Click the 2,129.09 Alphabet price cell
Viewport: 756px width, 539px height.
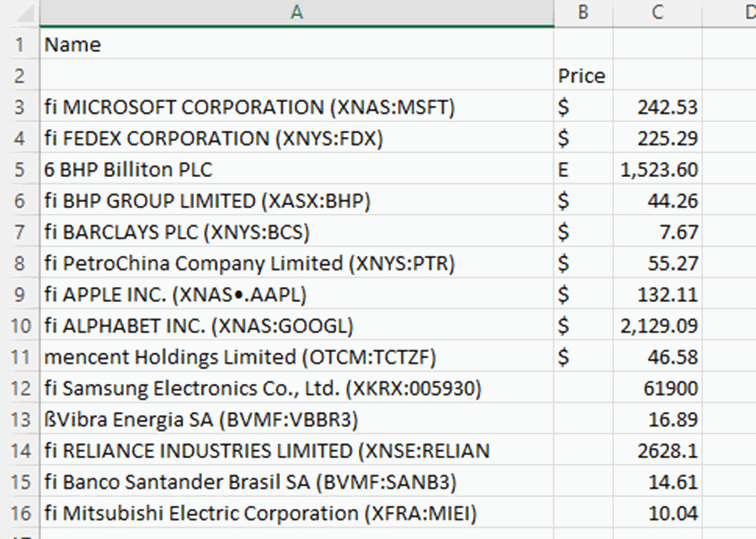click(657, 325)
